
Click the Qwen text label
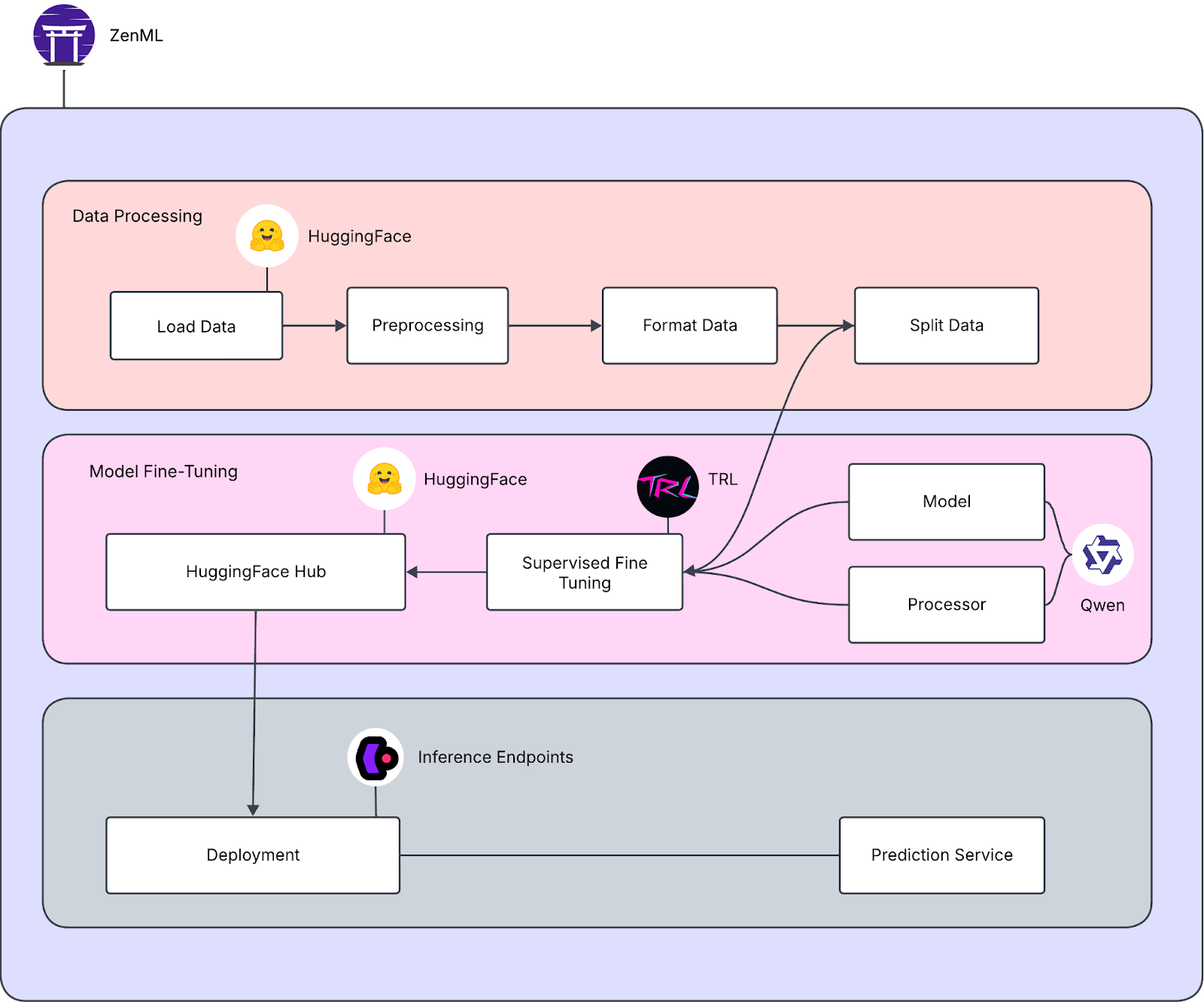click(x=1102, y=606)
